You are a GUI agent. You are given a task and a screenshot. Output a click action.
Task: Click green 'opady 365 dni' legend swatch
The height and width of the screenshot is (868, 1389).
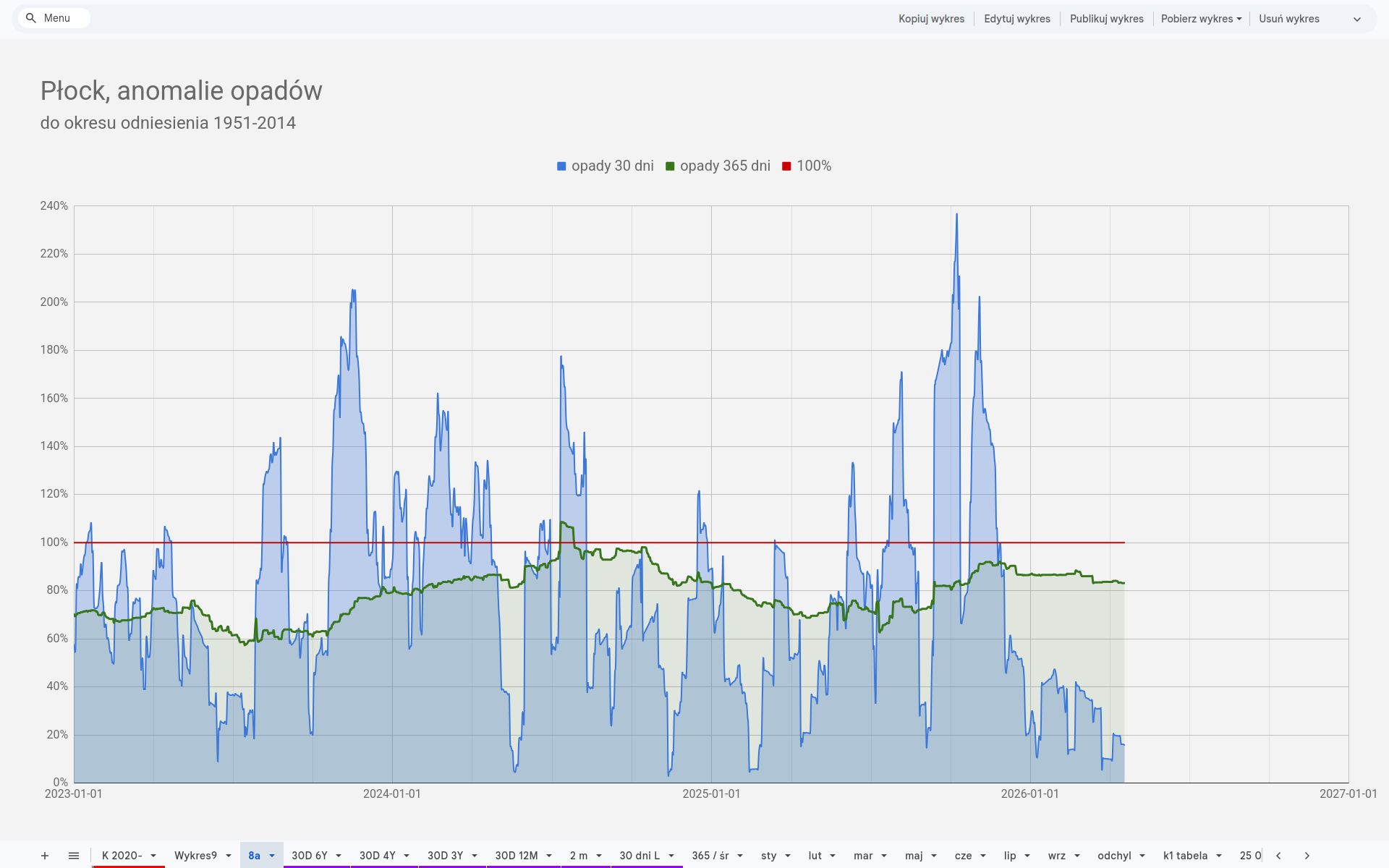point(670,166)
